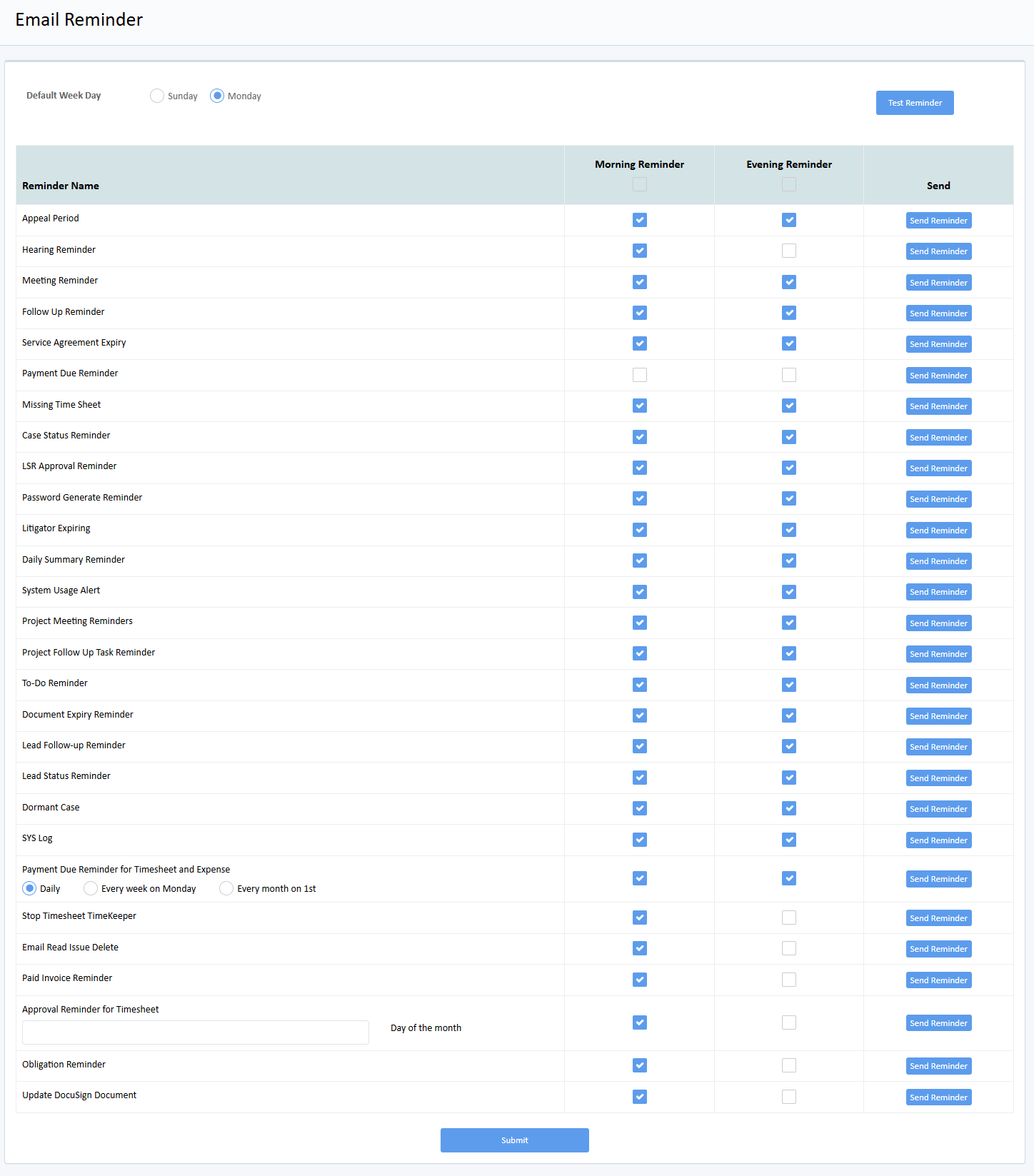The height and width of the screenshot is (1176, 1034).
Task: Uncheck Morning Reminder for Password Generate Reminder
Action: (x=640, y=498)
